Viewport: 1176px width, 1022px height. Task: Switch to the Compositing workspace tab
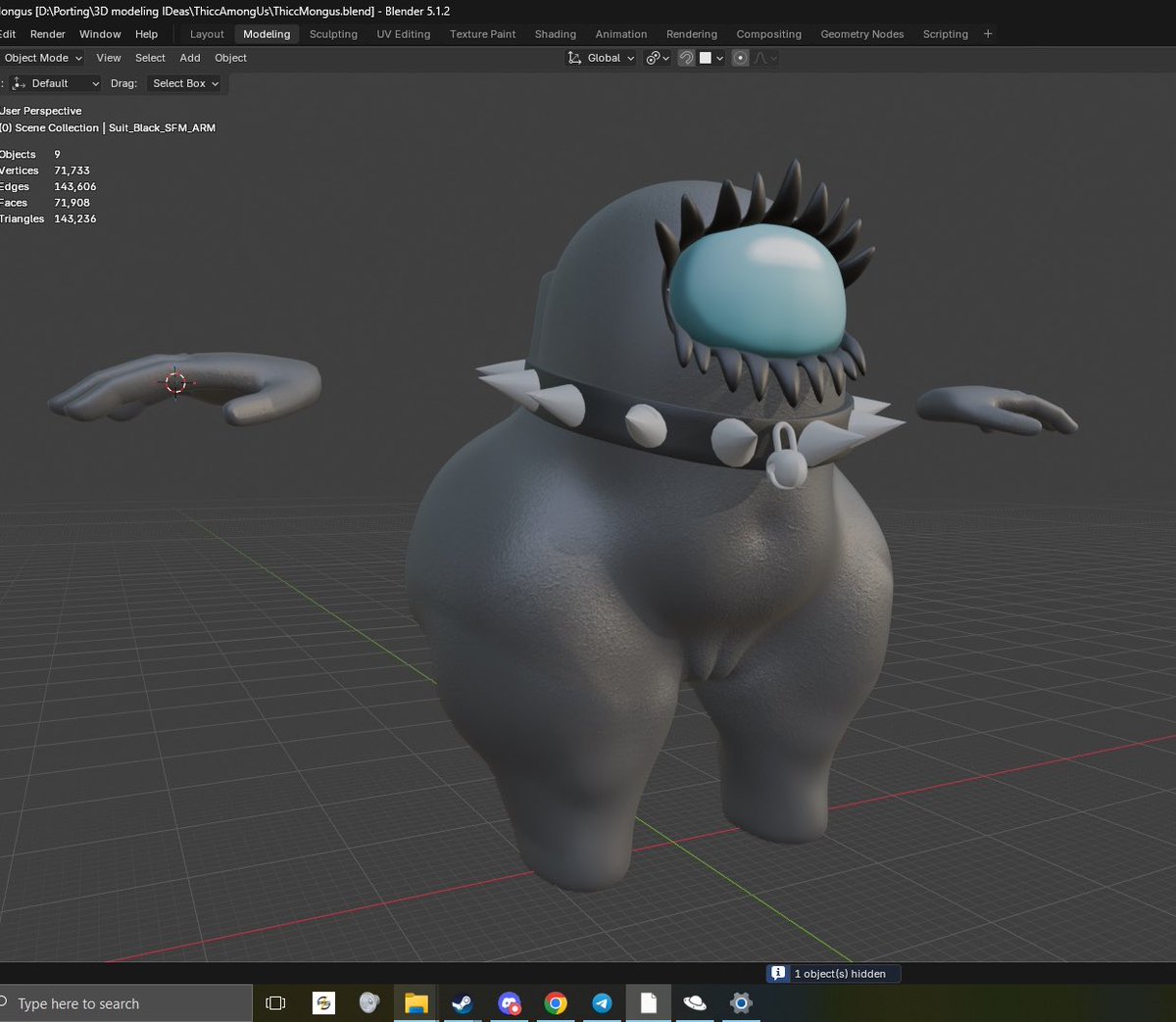pyautogui.click(x=769, y=34)
